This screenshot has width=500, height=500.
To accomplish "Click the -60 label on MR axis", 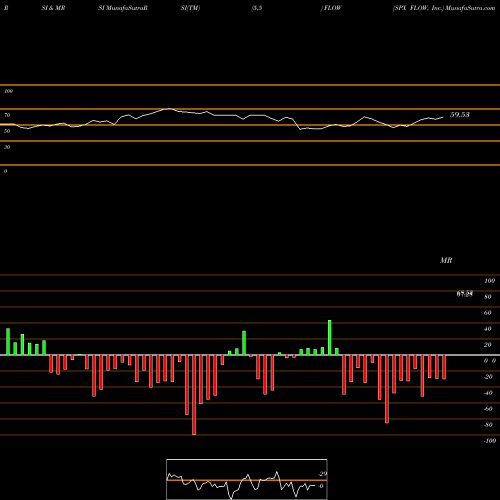I will 488,409.
